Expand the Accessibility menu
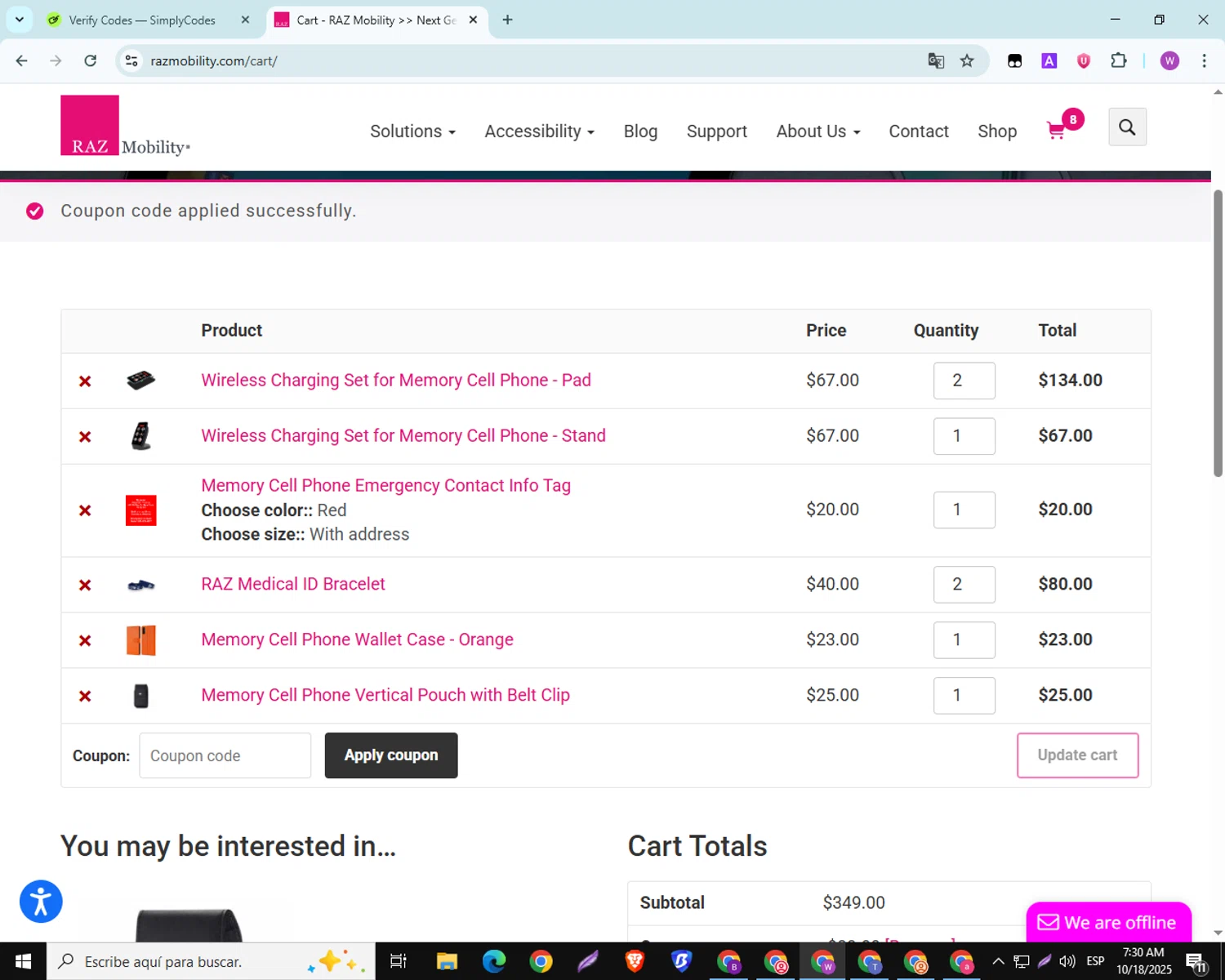The image size is (1225, 980). [x=539, y=131]
